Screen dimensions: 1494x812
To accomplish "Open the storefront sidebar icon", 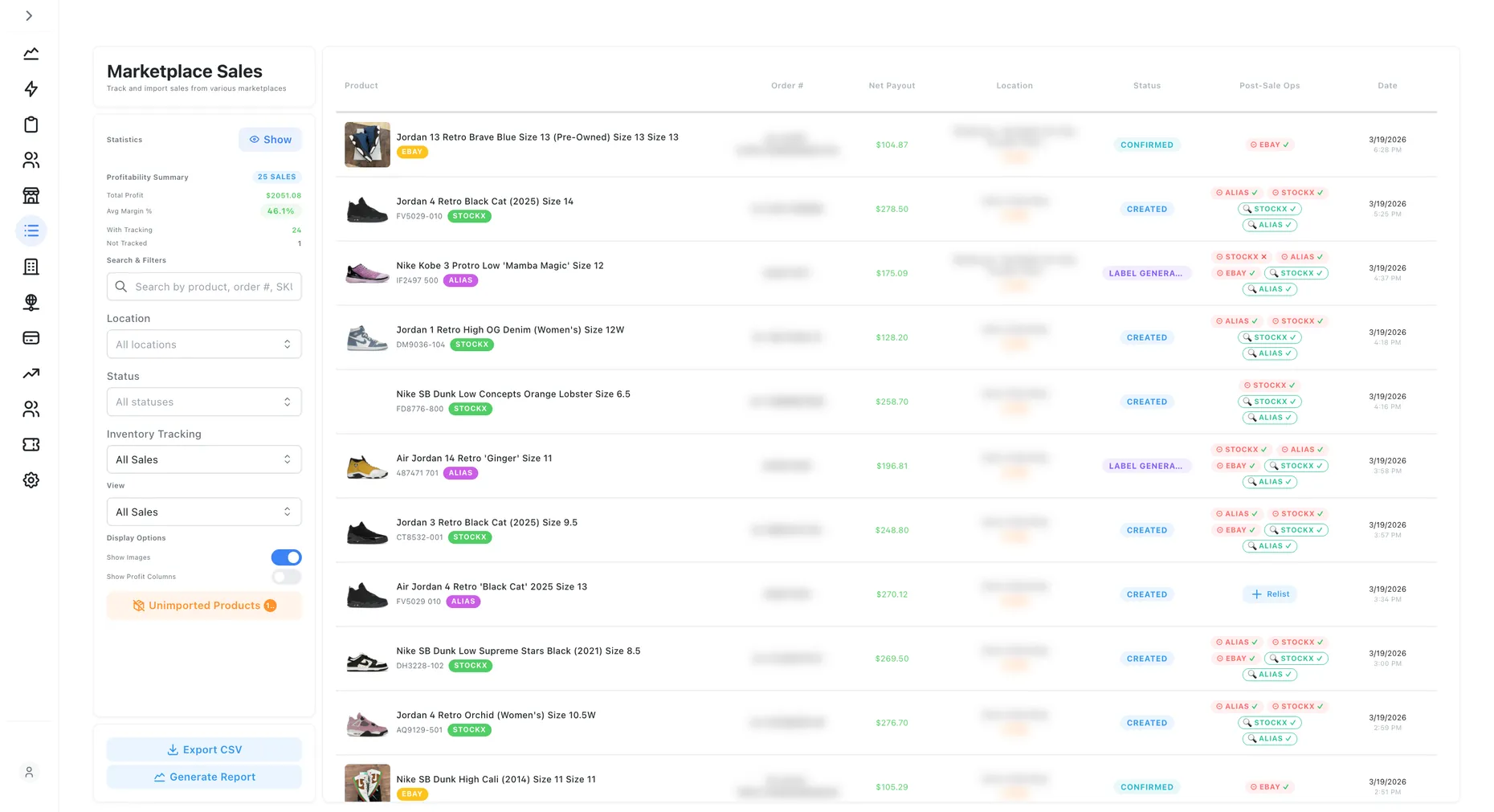I will tap(31, 195).
